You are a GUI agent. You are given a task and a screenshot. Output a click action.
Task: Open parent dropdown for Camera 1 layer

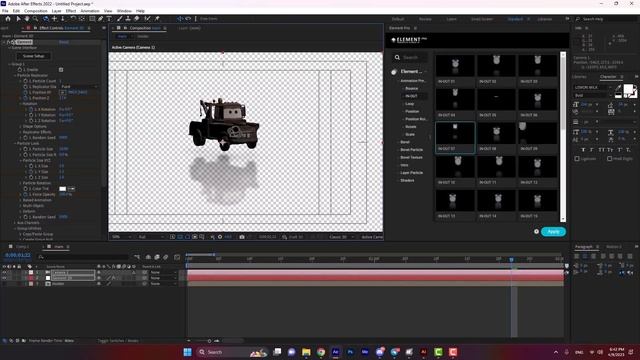[x=163, y=272]
